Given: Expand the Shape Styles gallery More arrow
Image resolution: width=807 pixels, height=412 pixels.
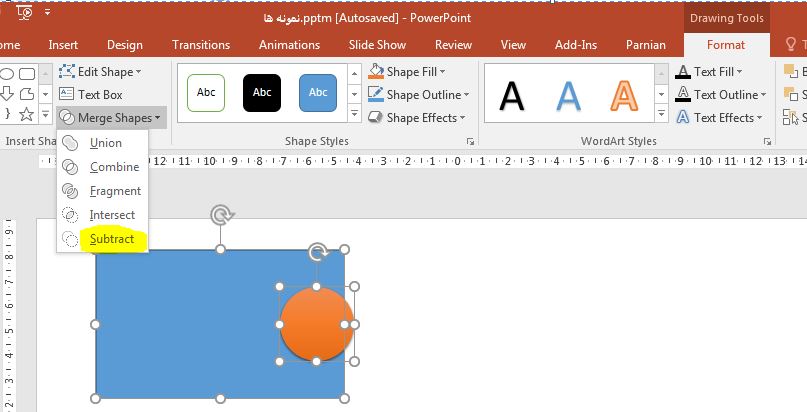Looking at the screenshot, I should pyautogui.click(x=354, y=114).
